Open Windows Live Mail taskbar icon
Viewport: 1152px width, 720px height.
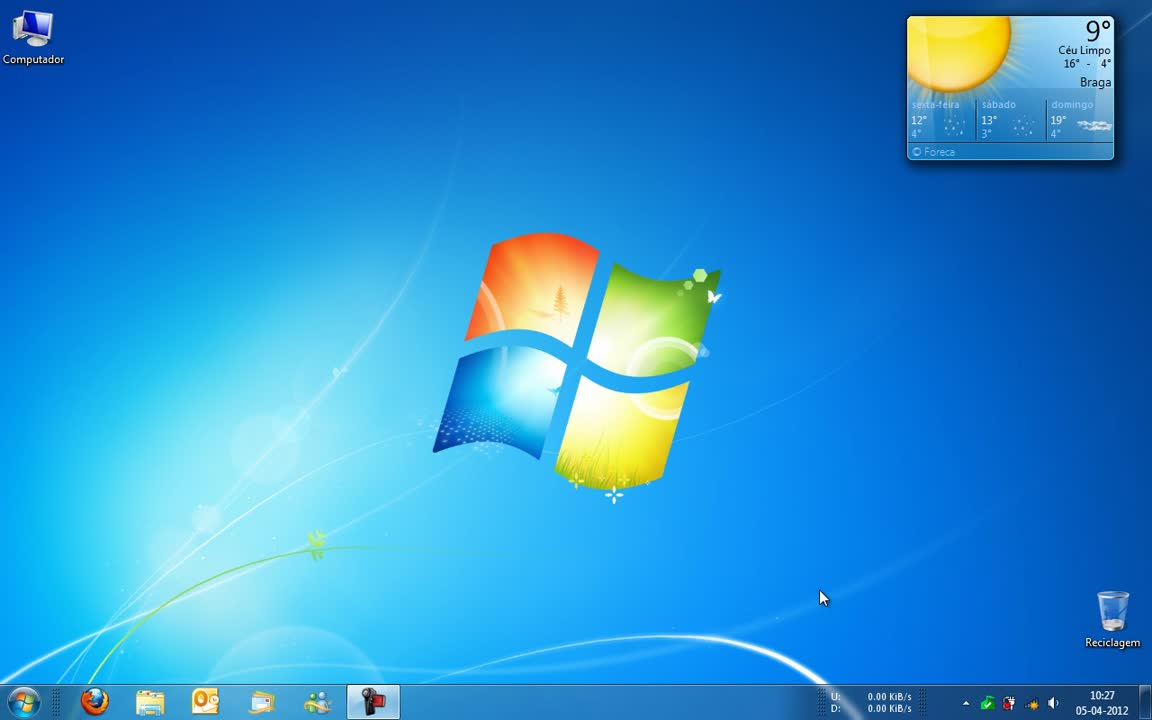click(262, 703)
